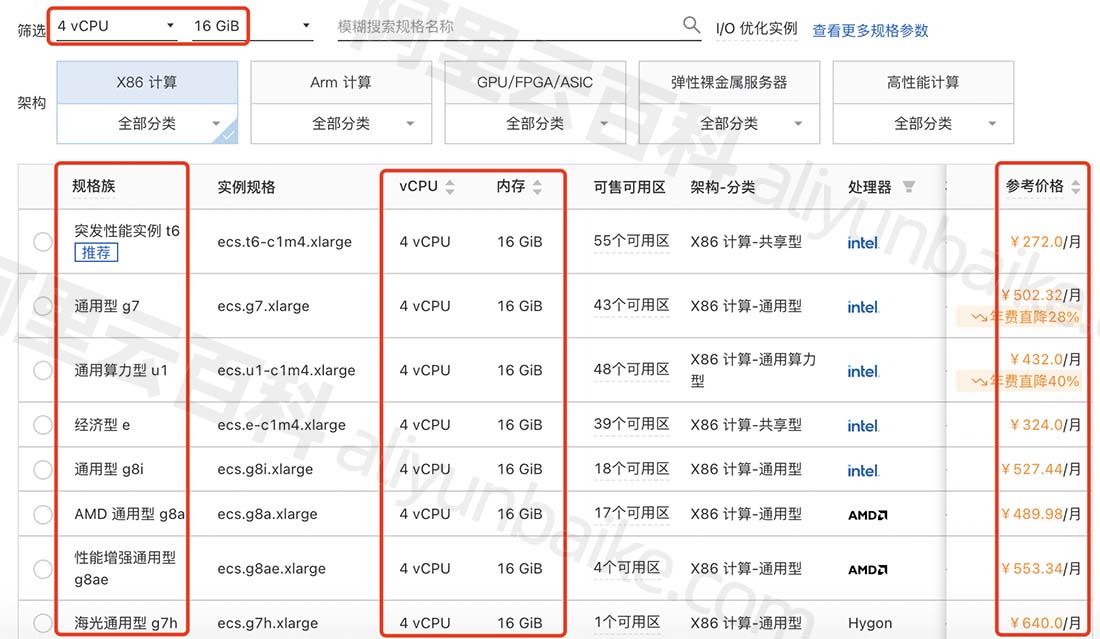Switch to Arm 计算 architecture tab
1100x639 pixels.
coord(341,82)
